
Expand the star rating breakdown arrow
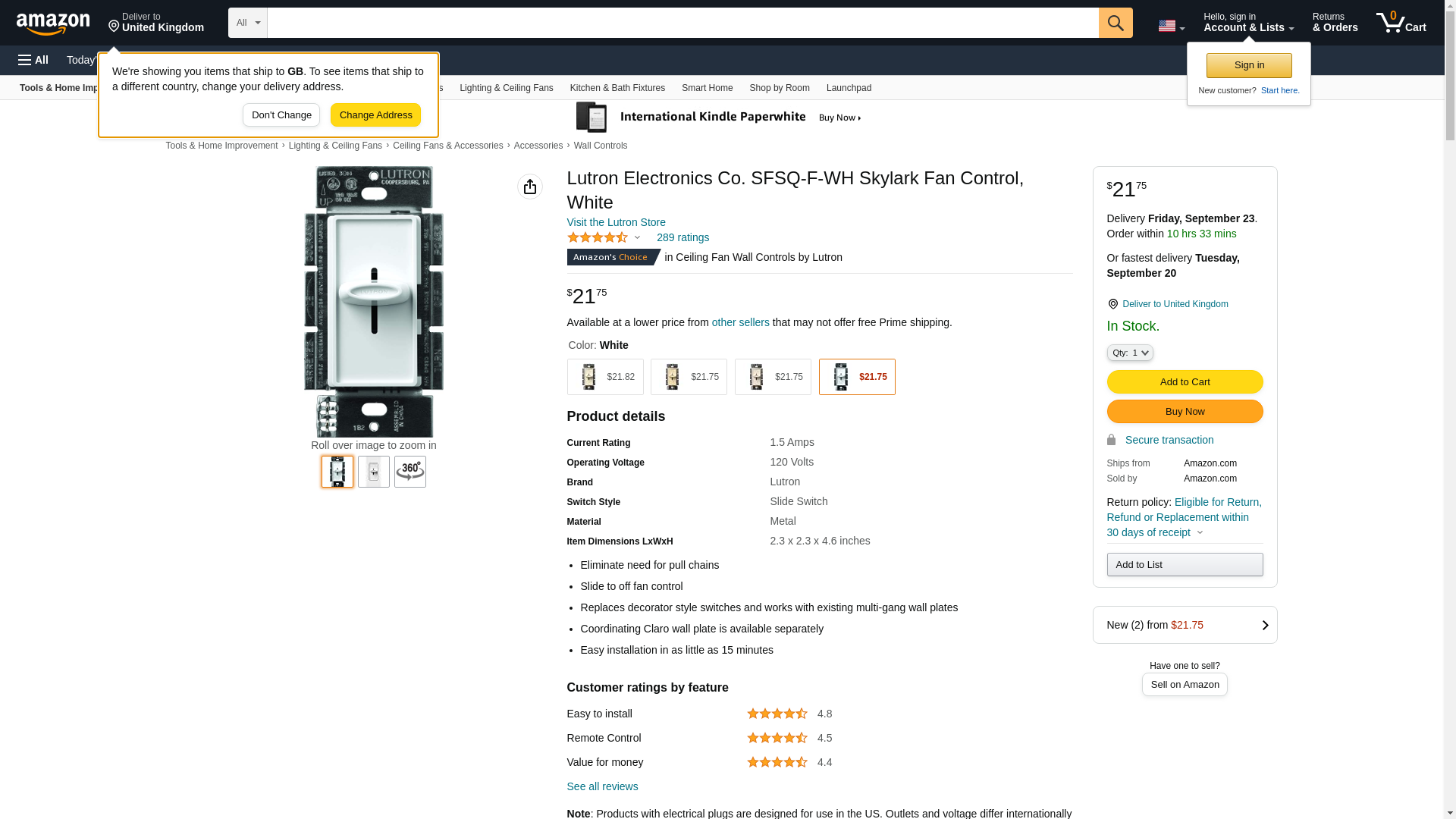coord(637,238)
